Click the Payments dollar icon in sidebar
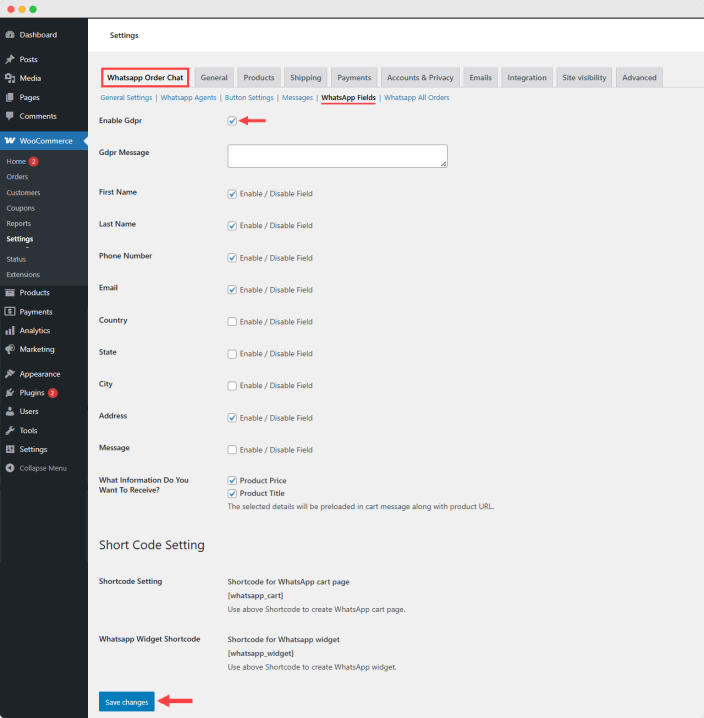This screenshot has height=718, width=704. (x=10, y=312)
